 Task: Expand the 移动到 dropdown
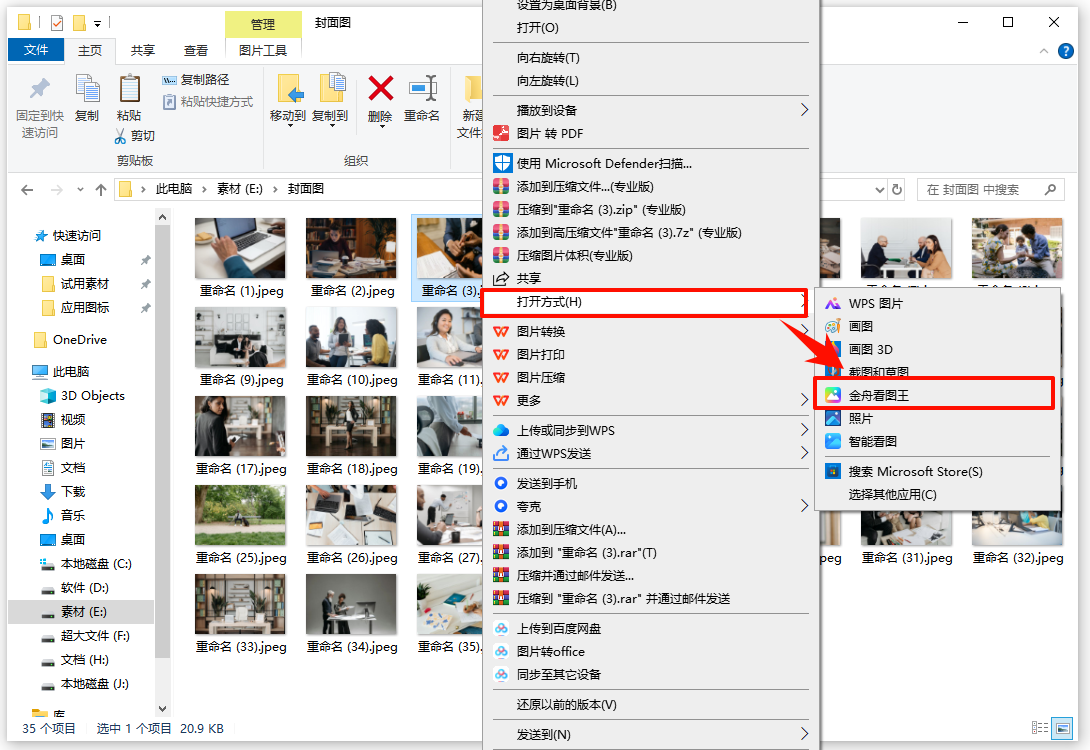(288, 116)
